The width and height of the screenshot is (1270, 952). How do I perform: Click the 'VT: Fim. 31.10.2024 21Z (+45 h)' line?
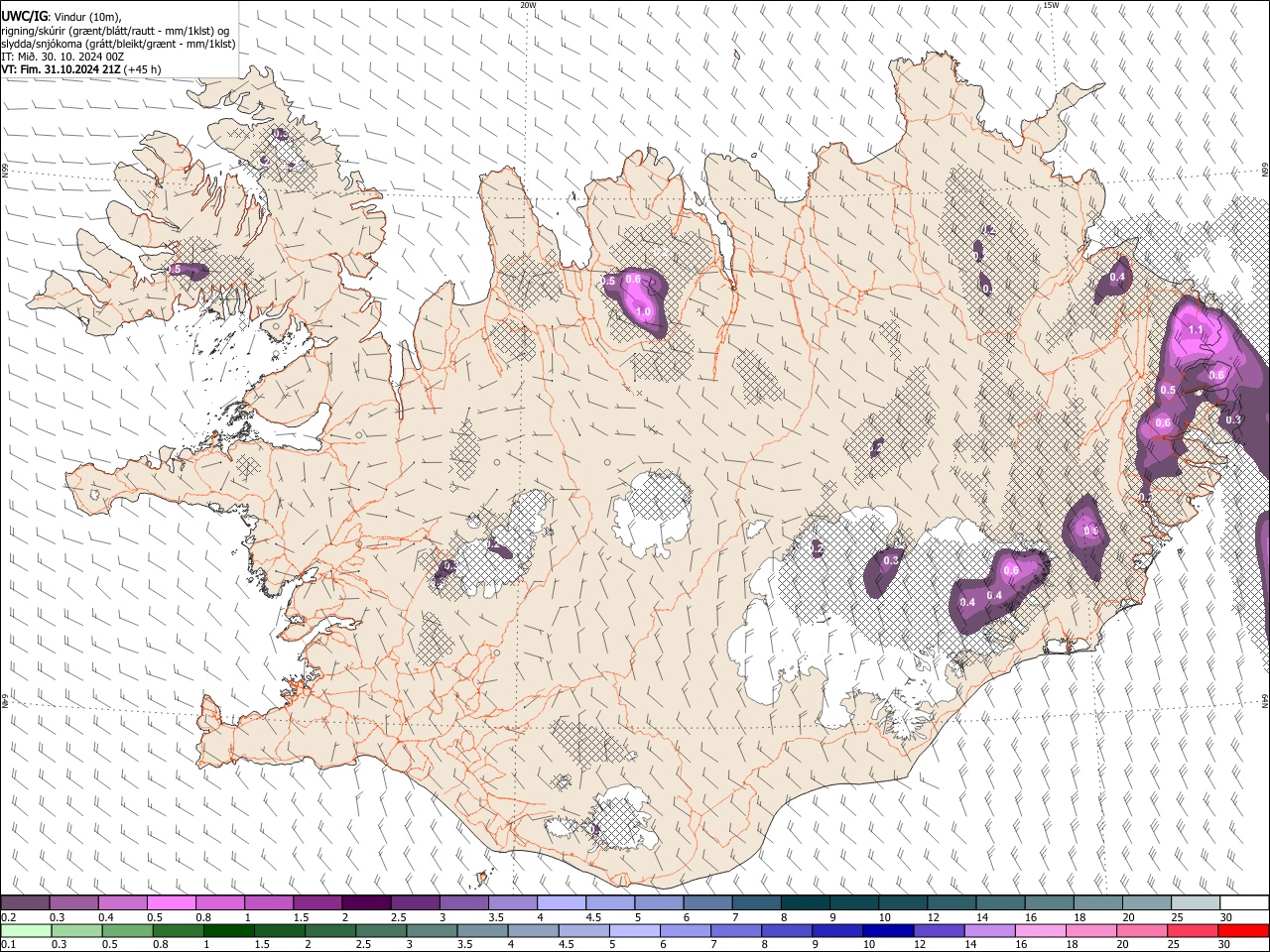[x=81, y=69]
